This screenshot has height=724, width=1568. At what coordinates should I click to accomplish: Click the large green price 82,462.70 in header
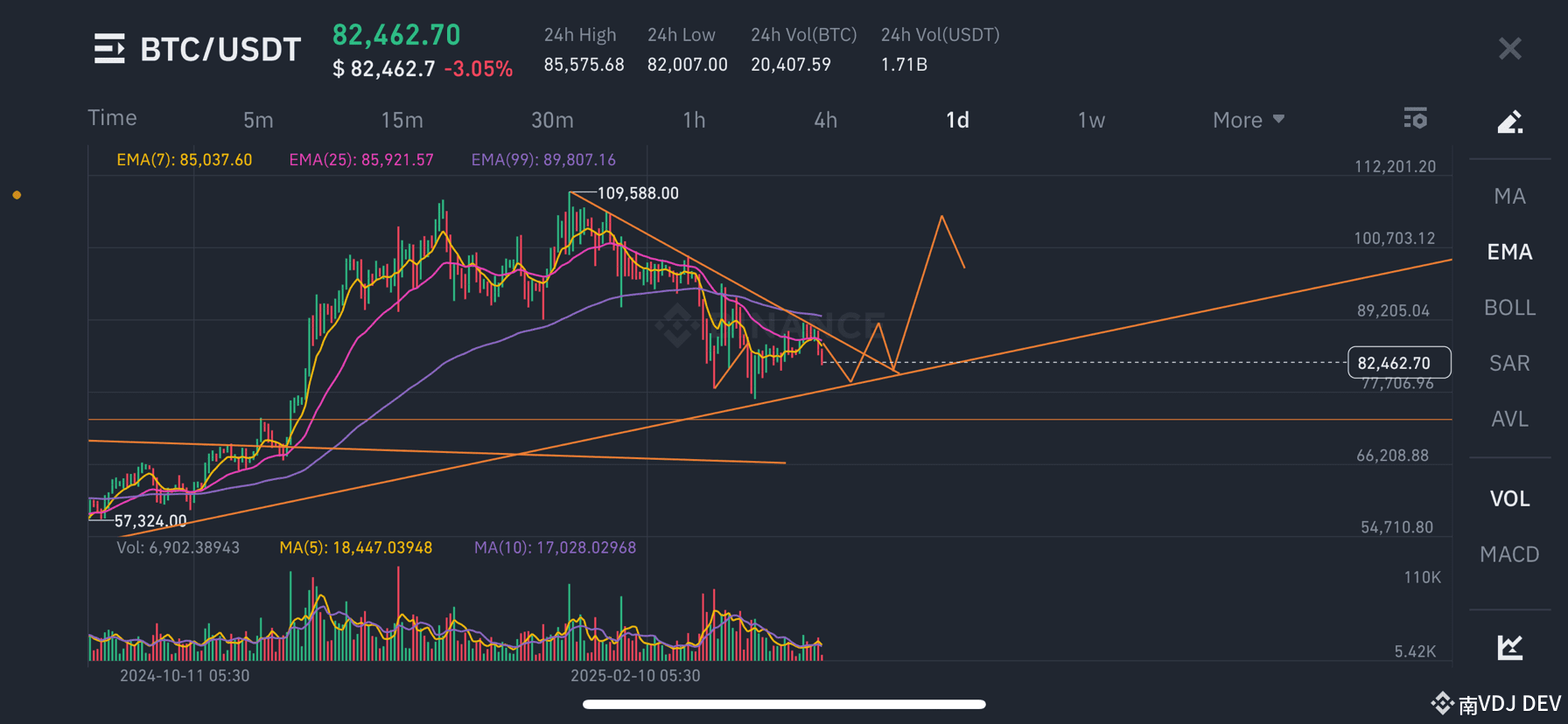pyautogui.click(x=396, y=35)
